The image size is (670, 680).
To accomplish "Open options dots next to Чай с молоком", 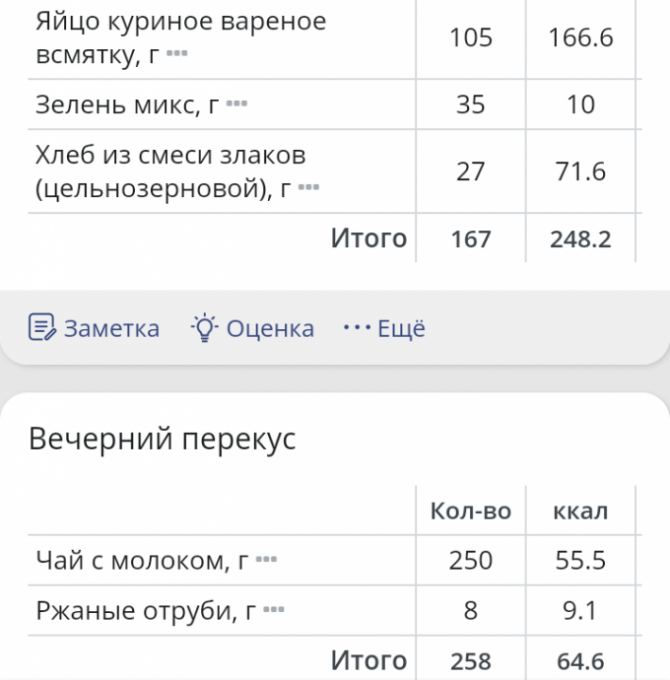I will [266, 559].
